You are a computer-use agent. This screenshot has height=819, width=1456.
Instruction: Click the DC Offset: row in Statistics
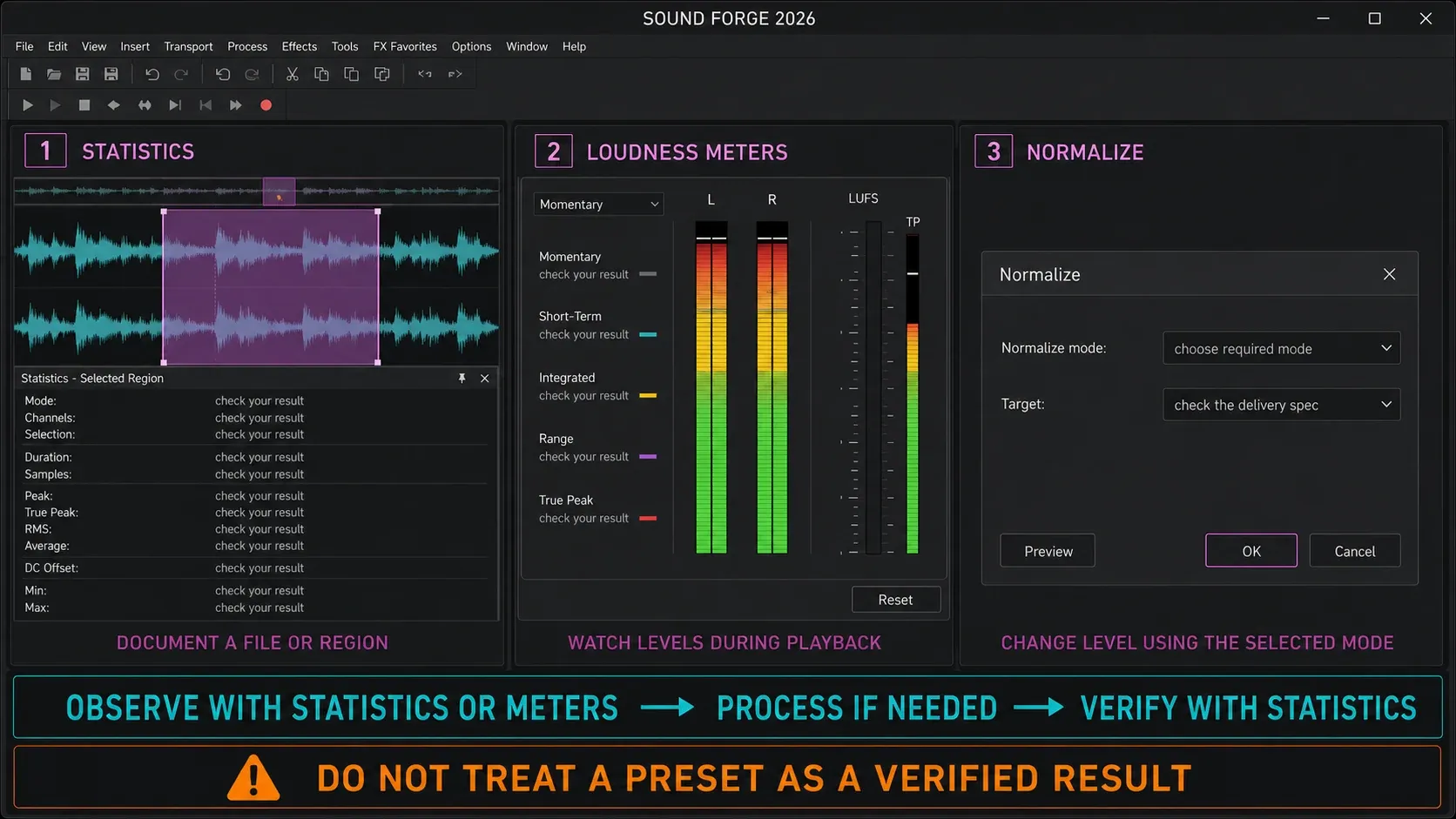point(255,568)
